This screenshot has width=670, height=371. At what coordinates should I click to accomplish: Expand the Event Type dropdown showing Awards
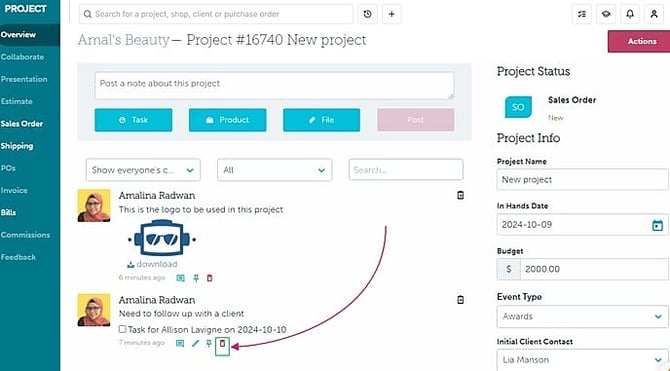click(582, 317)
